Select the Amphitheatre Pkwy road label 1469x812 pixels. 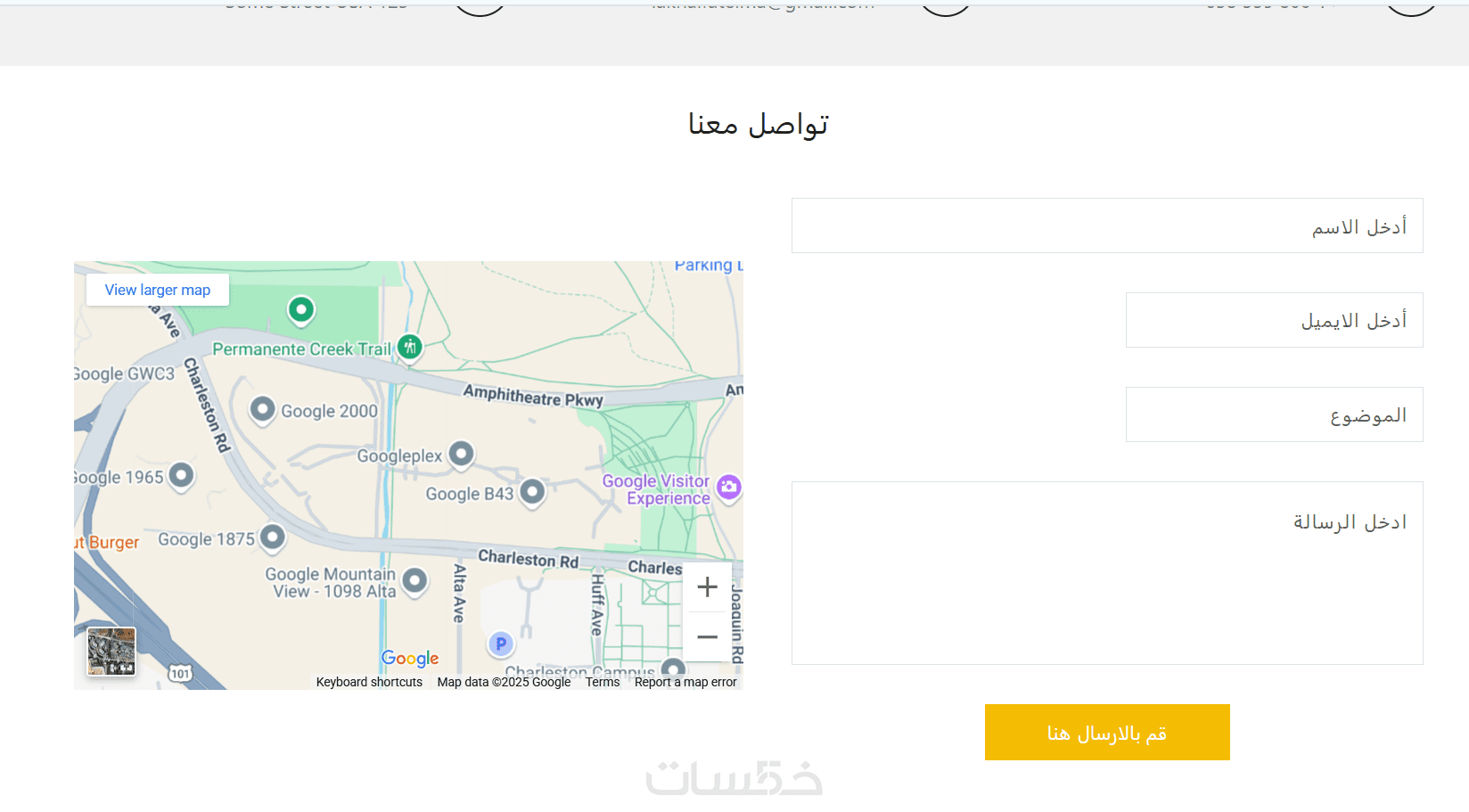533,395
